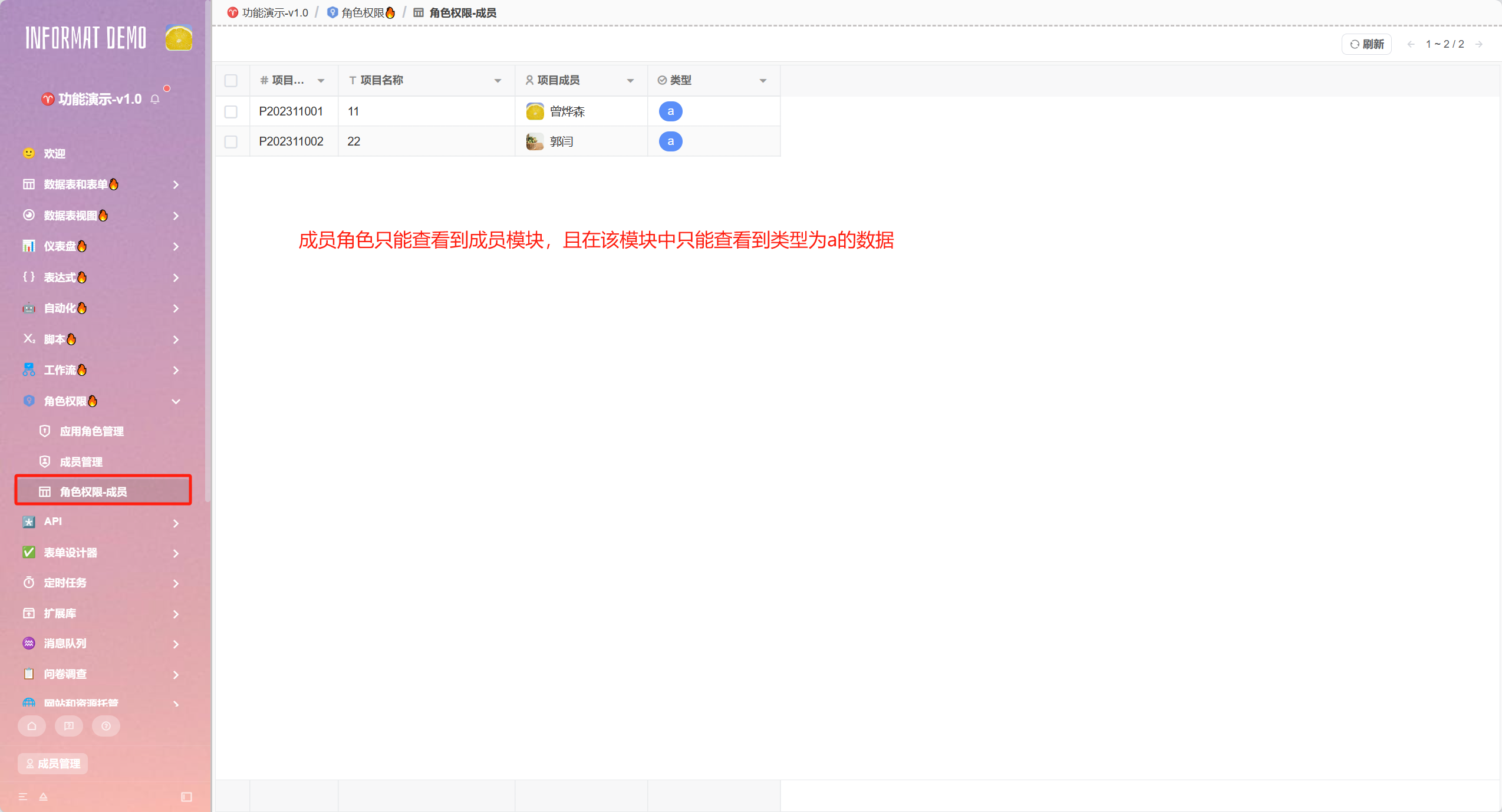Select 成员管理 in the sidebar menu
The height and width of the screenshot is (812, 1502).
point(81,461)
